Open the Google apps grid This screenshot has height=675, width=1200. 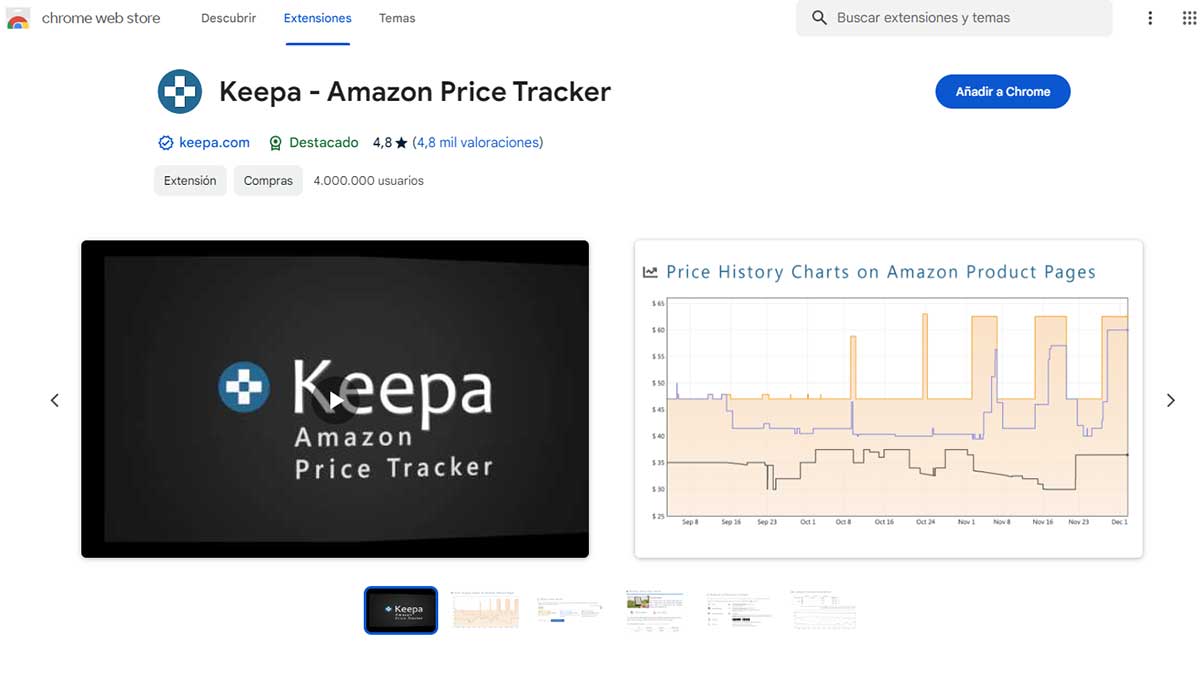[x=1190, y=18]
